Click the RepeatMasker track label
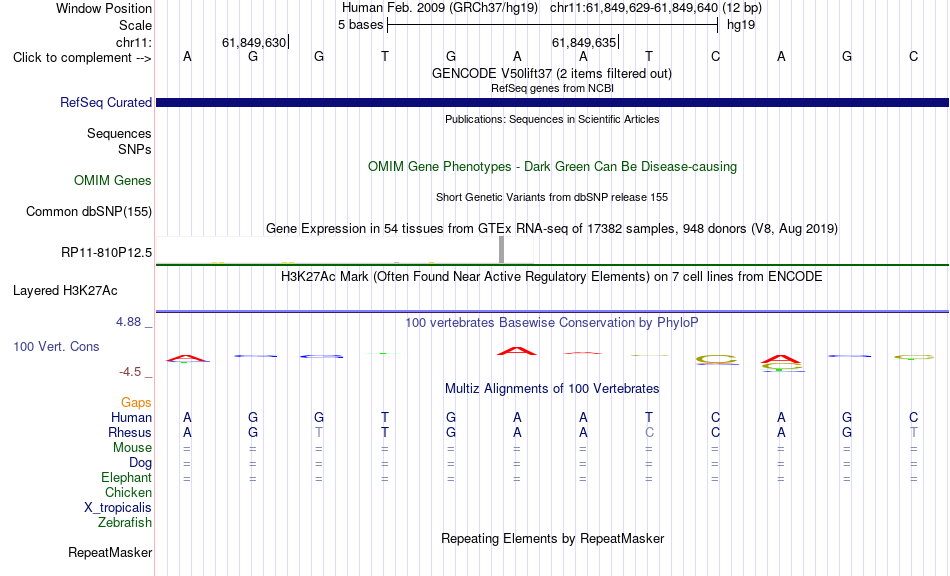Viewport: 950px width, 576px height. pyautogui.click(x=110, y=552)
